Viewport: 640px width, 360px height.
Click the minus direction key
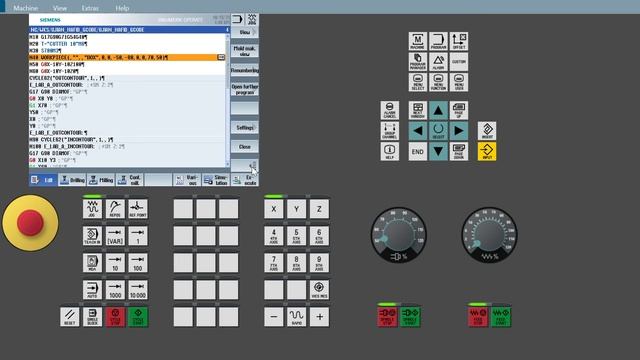273,317
